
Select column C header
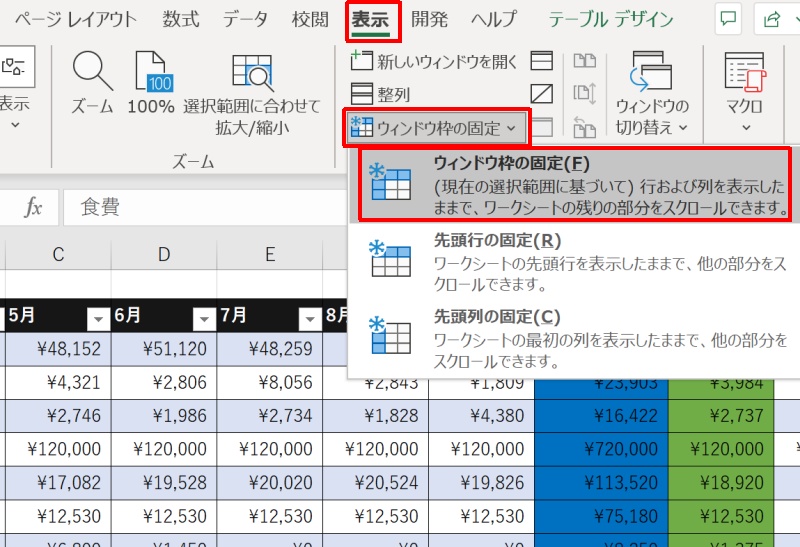click(58, 254)
